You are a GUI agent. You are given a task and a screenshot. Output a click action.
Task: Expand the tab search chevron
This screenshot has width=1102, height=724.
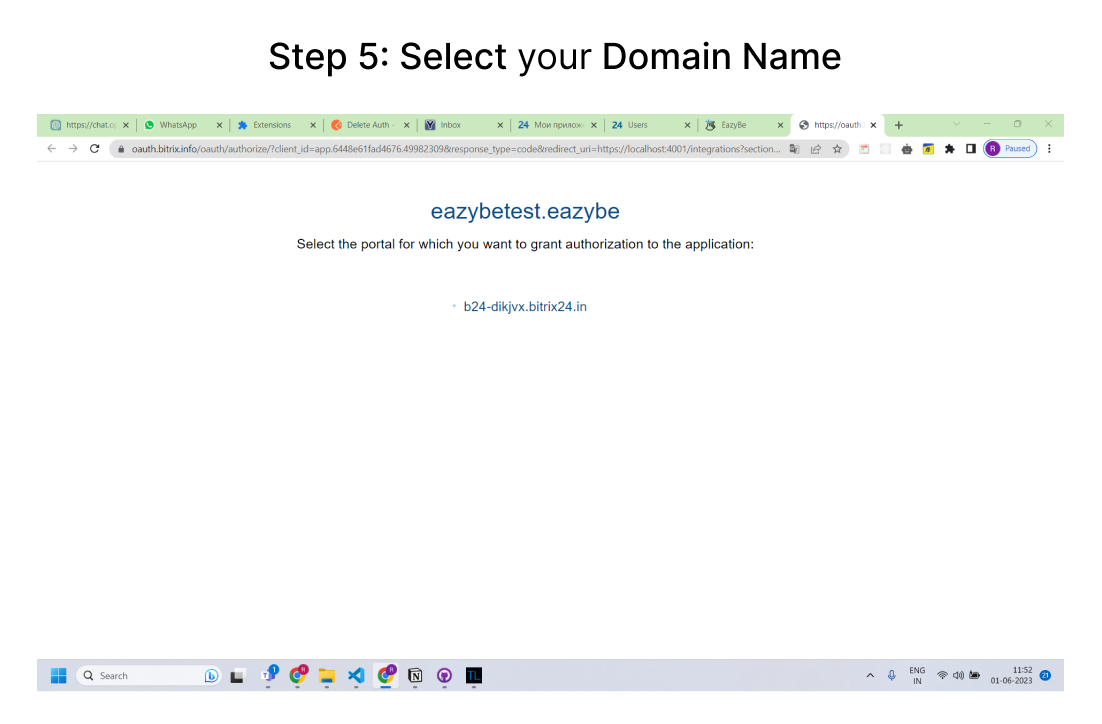[957, 124]
